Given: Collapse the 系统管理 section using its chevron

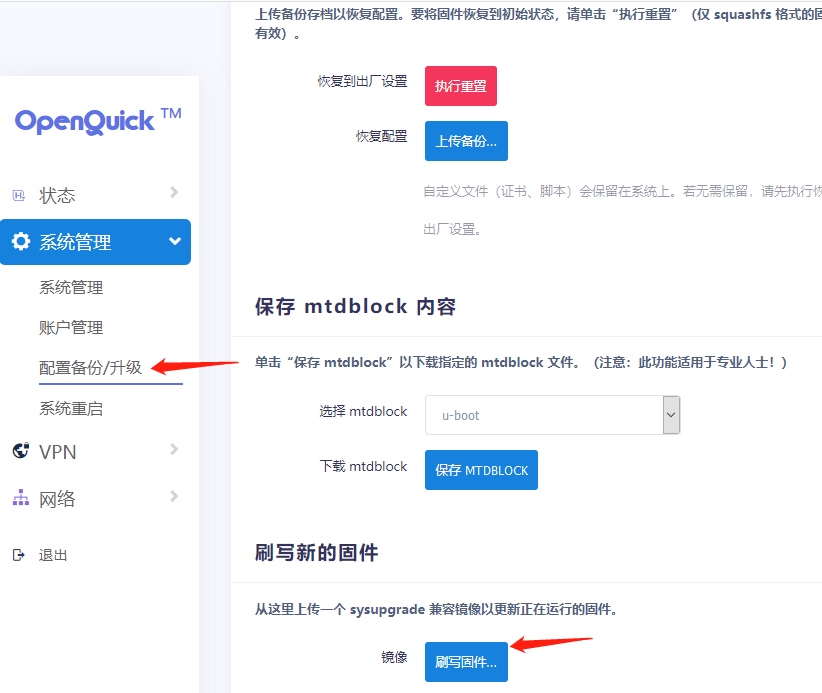Looking at the screenshot, I should click(174, 241).
